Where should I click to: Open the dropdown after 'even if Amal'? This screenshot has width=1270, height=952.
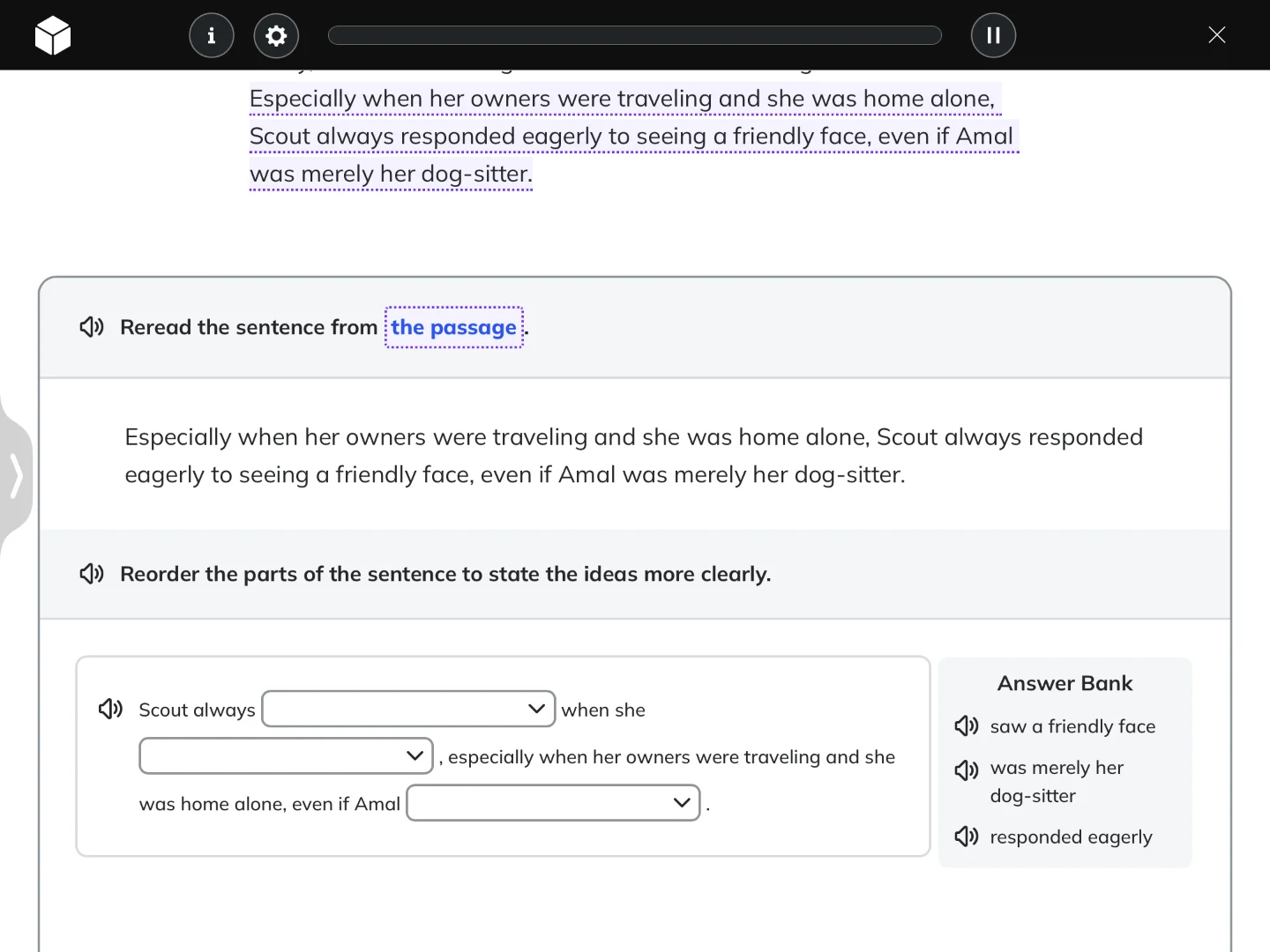click(553, 802)
